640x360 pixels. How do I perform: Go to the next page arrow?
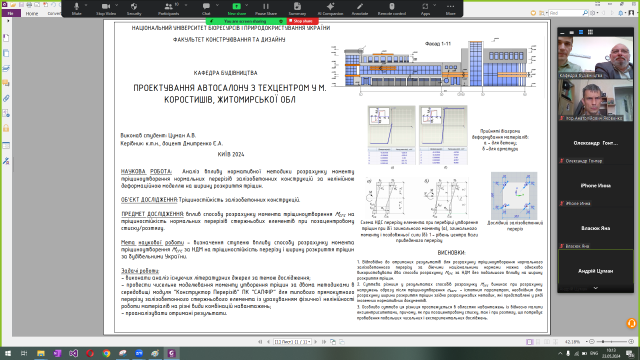(x=316, y=342)
